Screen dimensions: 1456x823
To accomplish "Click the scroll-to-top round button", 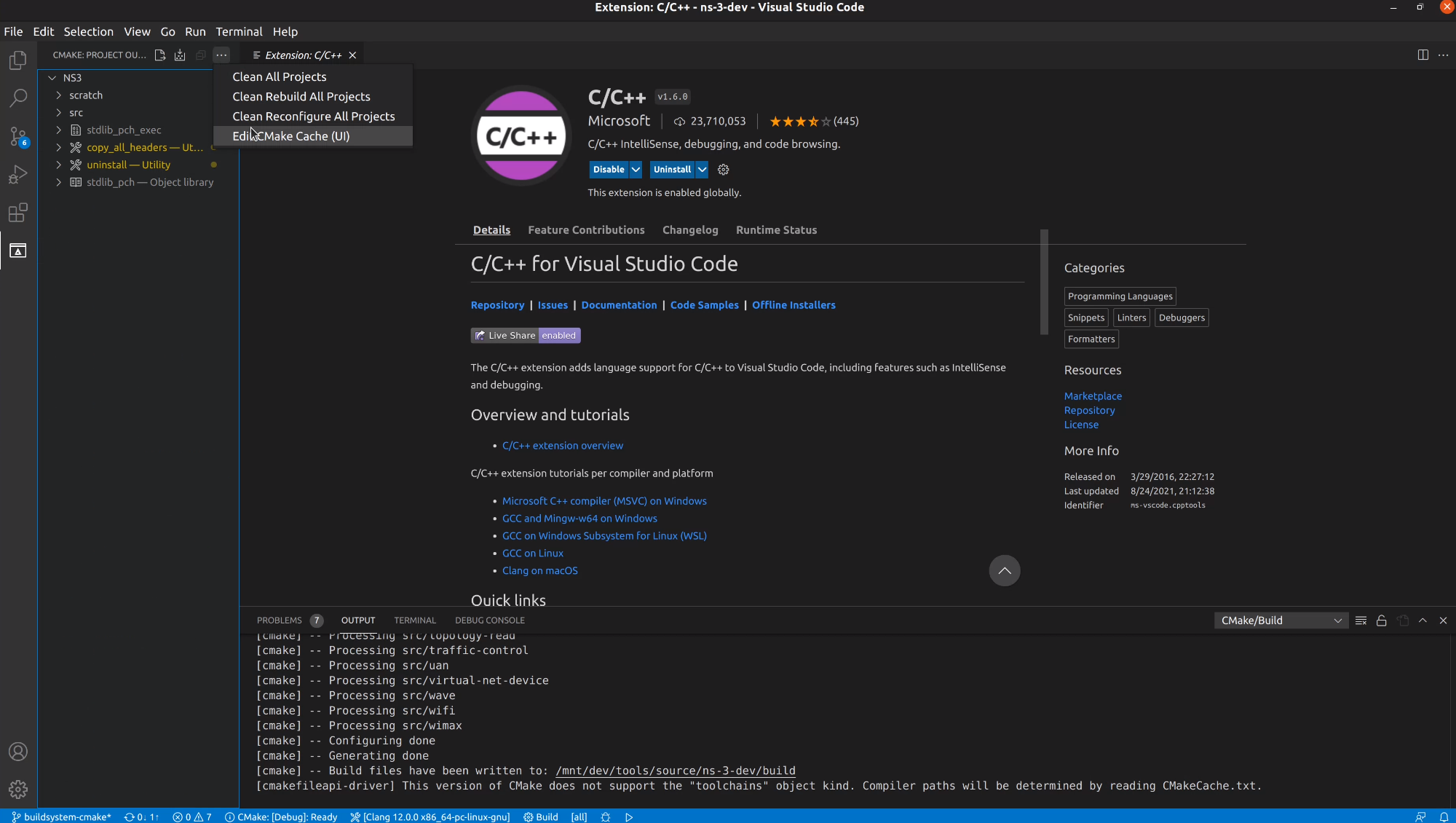I will (1004, 571).
